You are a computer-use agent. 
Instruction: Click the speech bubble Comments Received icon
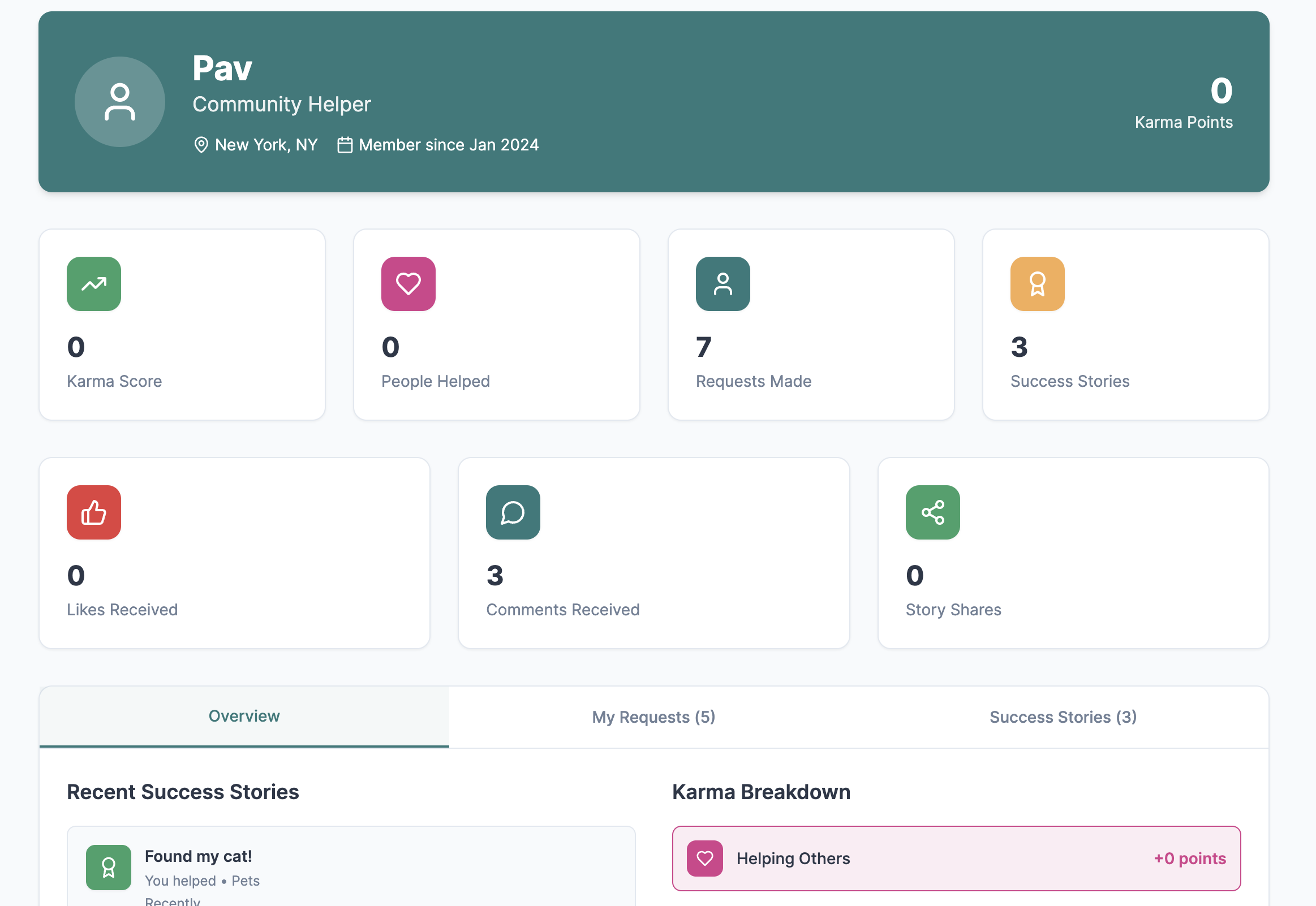(x=513, y=512)
